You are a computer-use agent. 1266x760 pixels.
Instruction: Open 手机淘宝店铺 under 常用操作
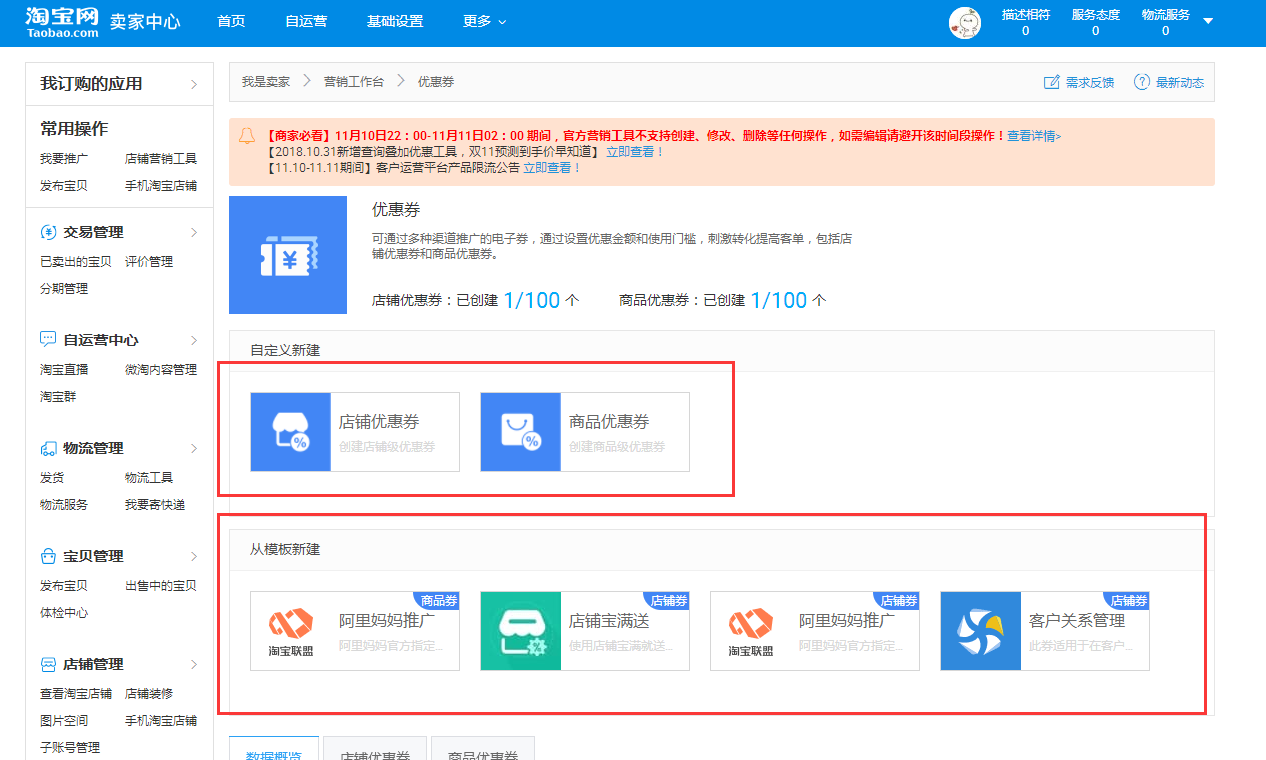pos(161,185)
